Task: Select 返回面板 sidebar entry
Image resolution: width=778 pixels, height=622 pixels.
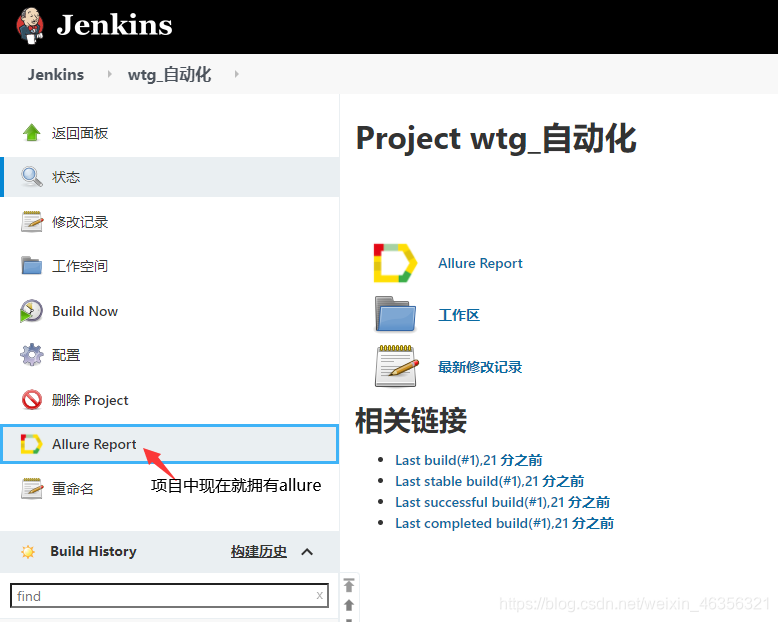Action: point(80,133)
